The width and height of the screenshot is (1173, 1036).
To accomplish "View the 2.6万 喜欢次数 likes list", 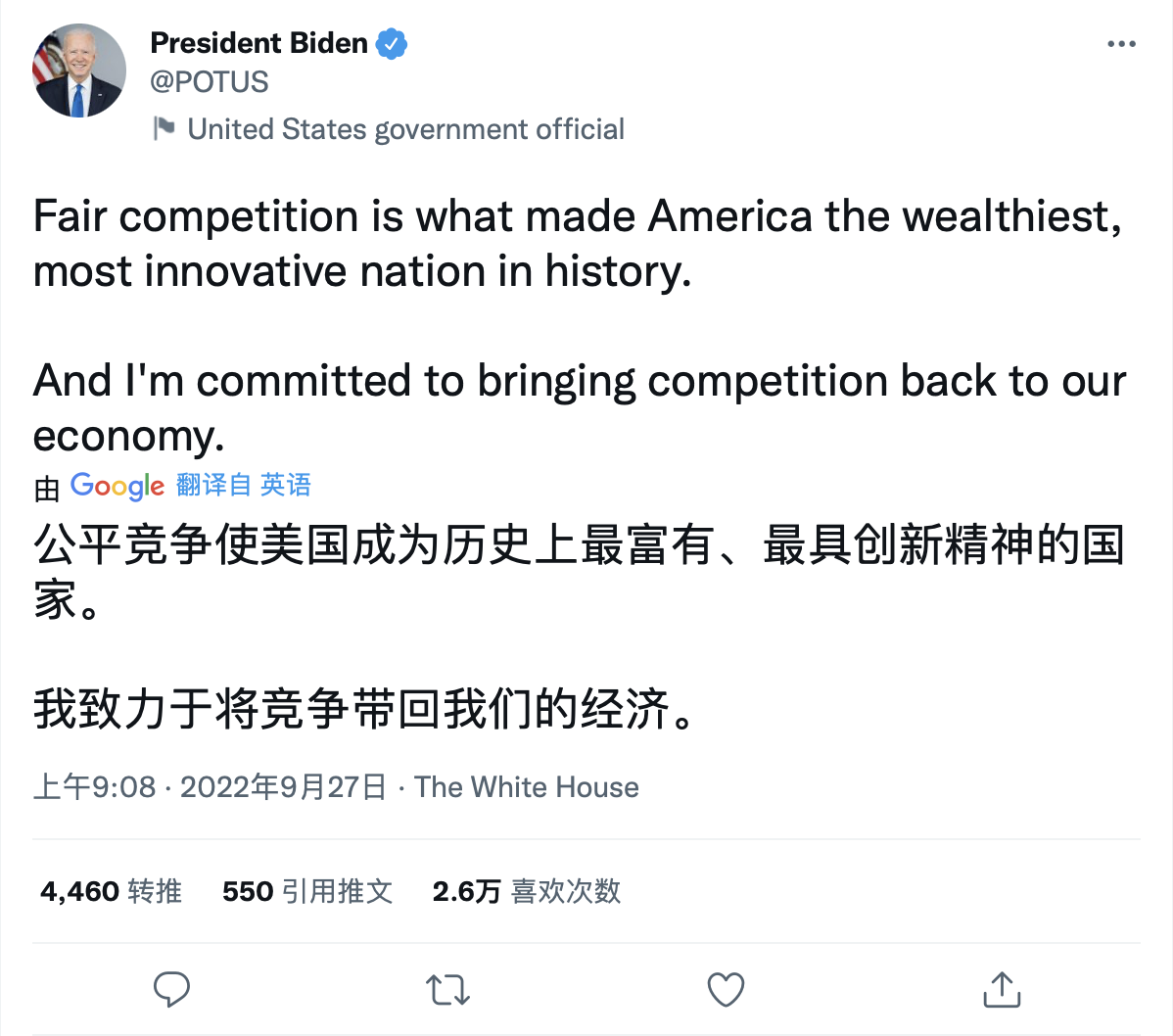I will coord(527,891).
